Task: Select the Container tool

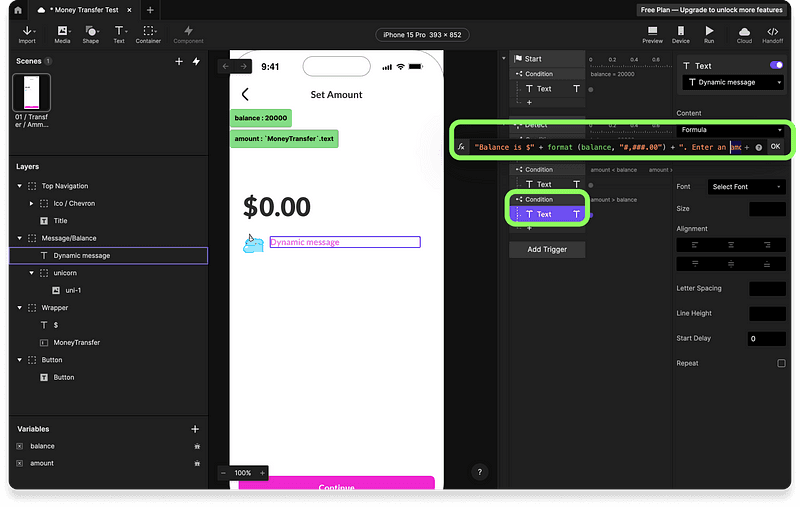Action: [x=148, y=35]
